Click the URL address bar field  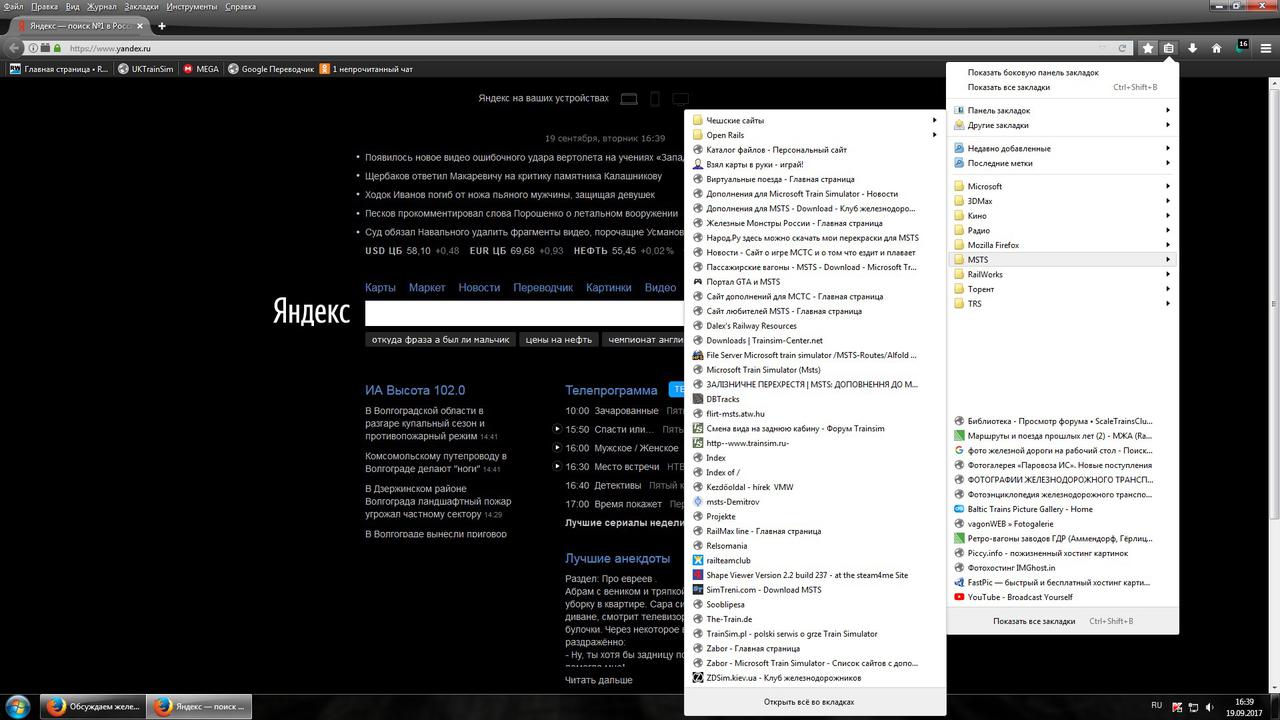[580, 48]
